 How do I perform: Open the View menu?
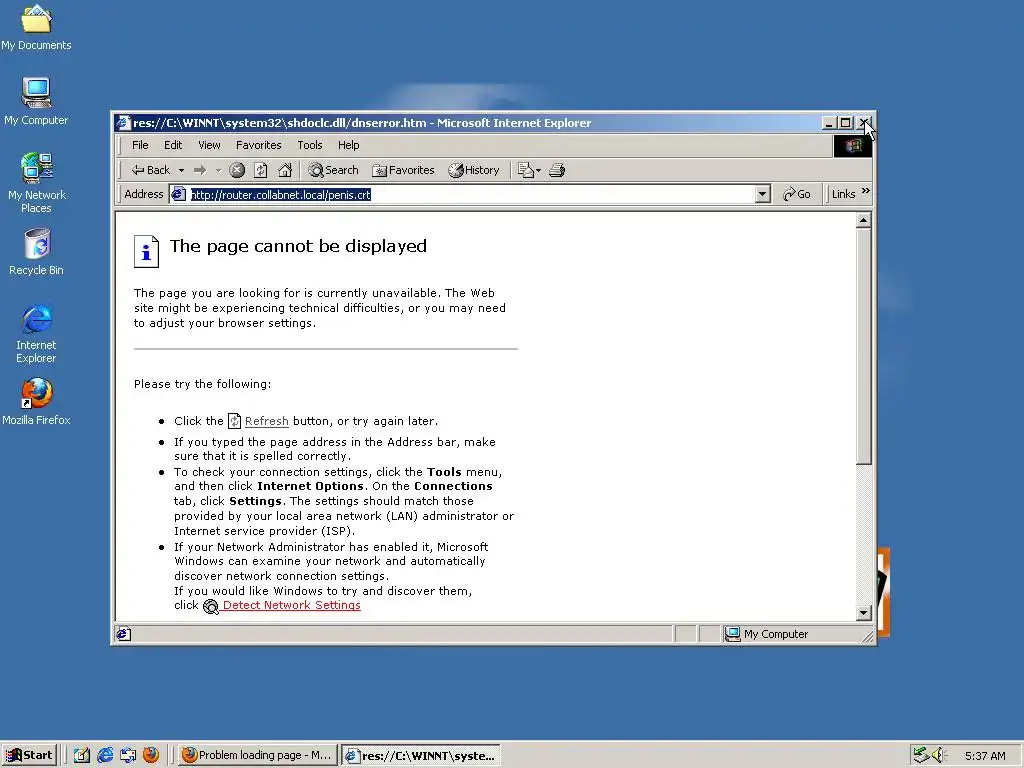click(x=209, y=145)
